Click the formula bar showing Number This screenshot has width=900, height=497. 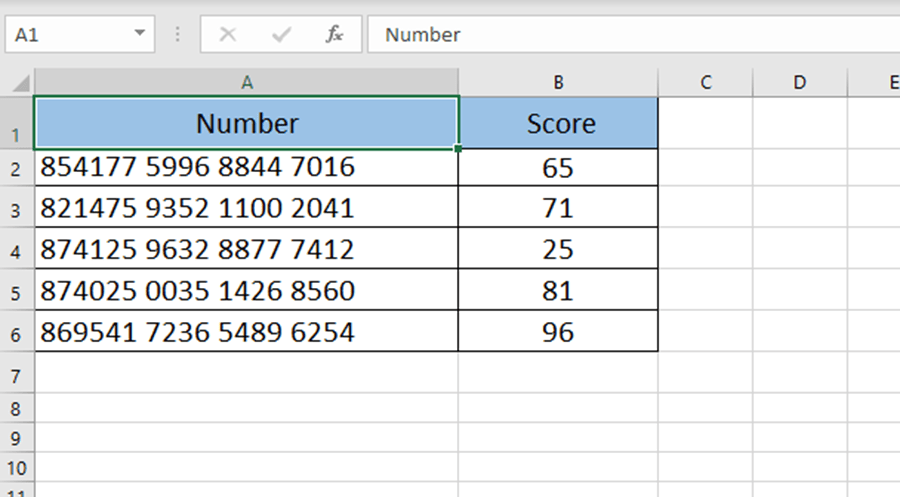click(634, 34)
